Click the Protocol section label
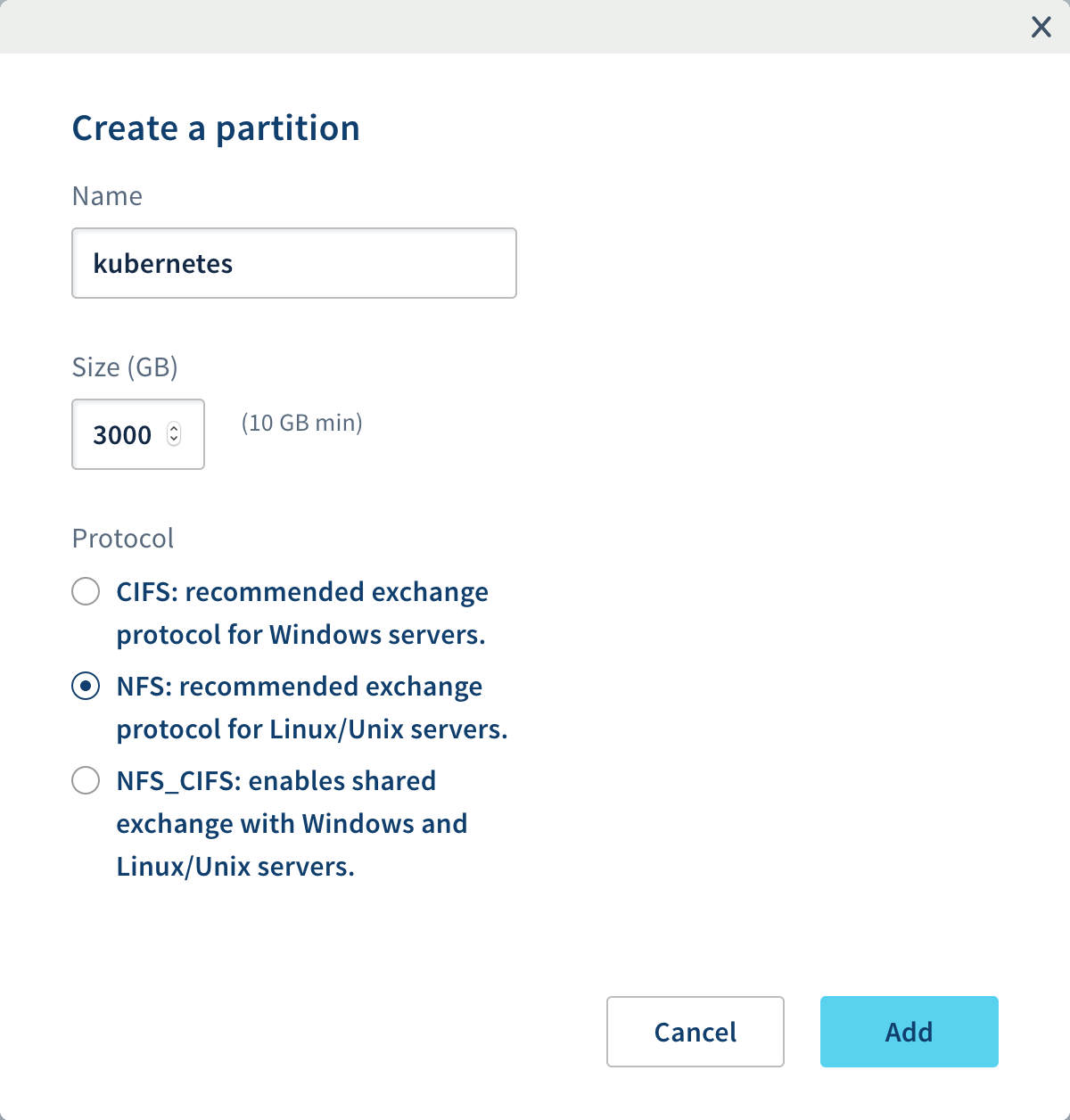The width and height of the screenshot is (1070, 1120). coord(122,538)
